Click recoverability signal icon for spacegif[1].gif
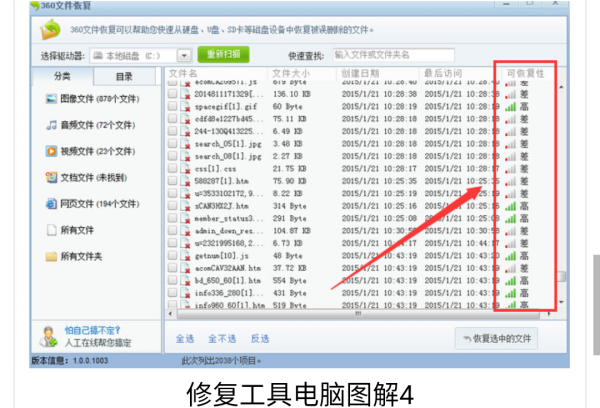The width and height of the screenshot is (600, 408). [510, 107]
